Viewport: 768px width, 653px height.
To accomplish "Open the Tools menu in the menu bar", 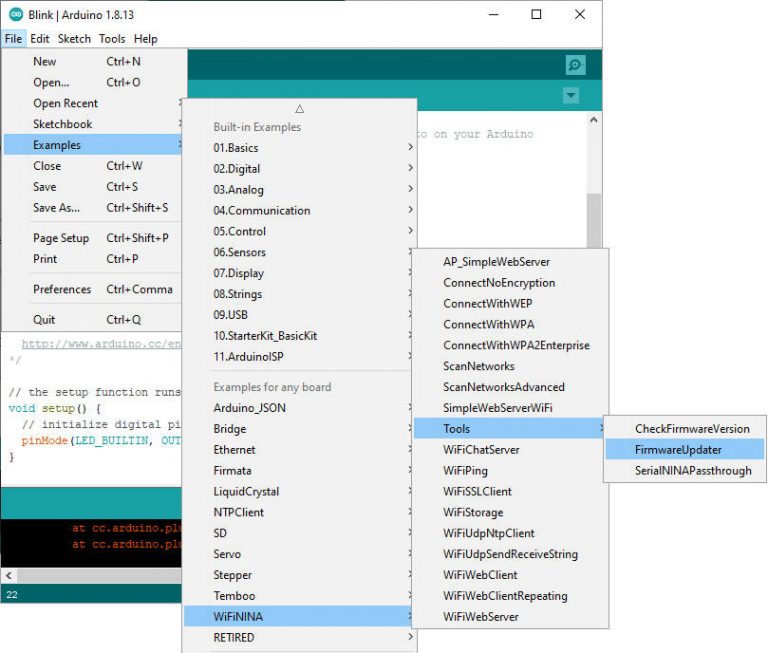I will click(x=112, y=39).
